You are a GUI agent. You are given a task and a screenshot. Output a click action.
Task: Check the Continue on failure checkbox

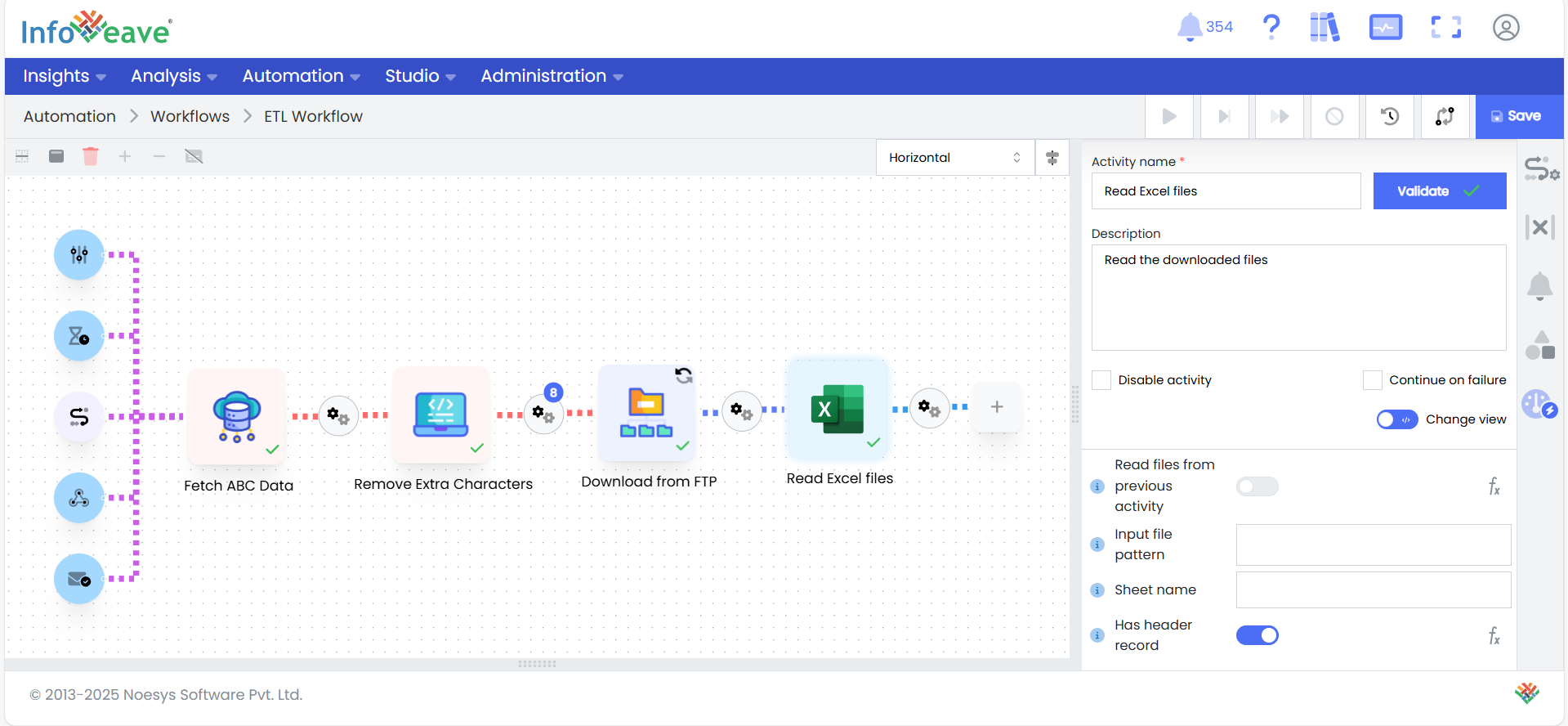[x=1372, y=380]
